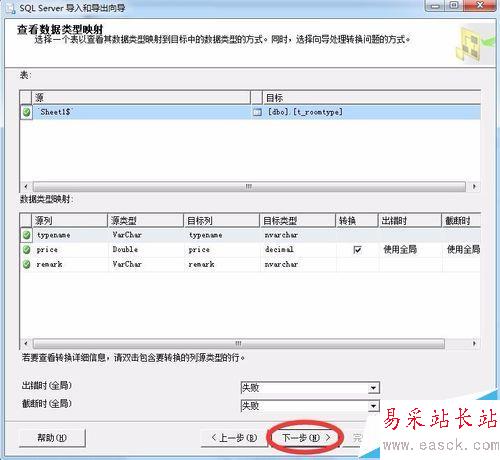500x460 pixels.
Task: Click the 源 column header in the tables list
Action: pyautogui.click(x=141, y=97)
